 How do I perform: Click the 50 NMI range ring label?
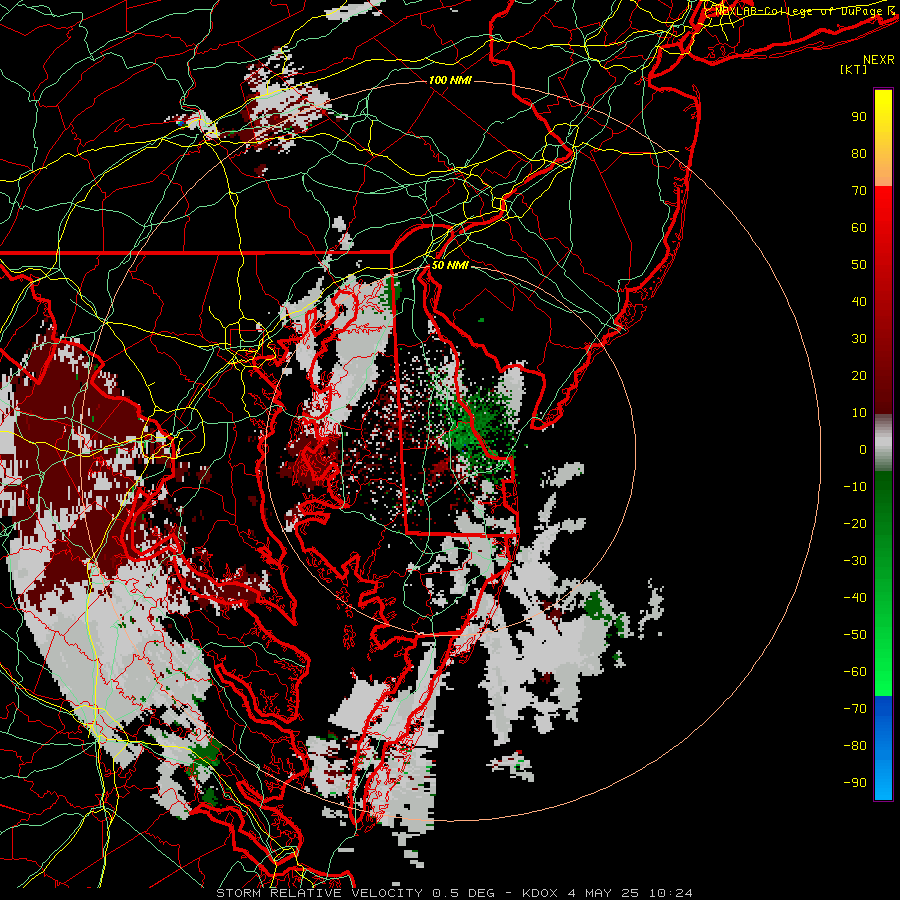pos(450,265)
